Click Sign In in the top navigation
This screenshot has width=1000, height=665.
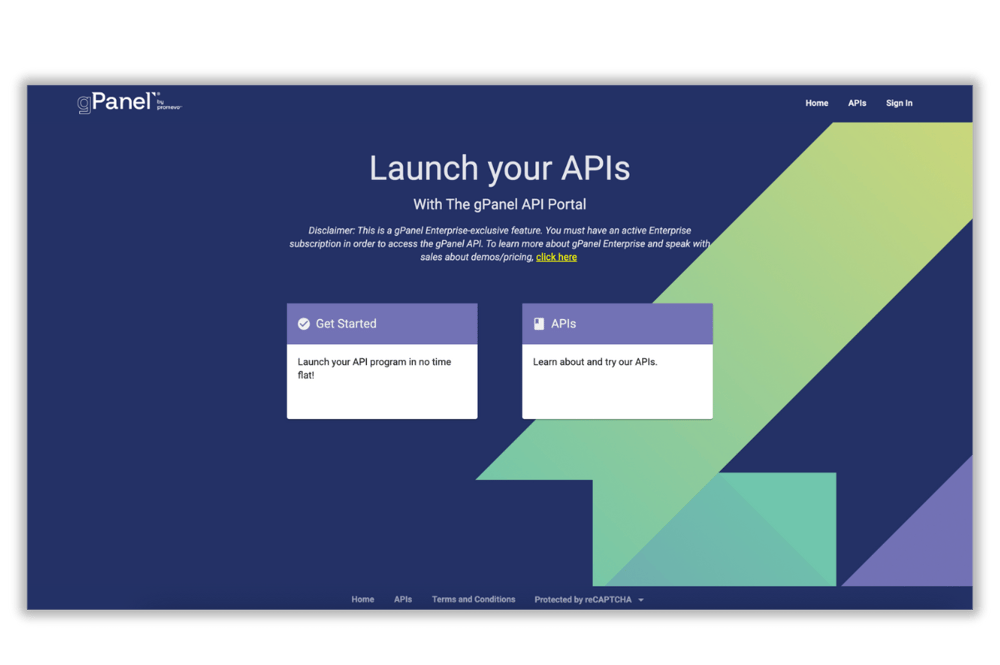coord(899,103)
